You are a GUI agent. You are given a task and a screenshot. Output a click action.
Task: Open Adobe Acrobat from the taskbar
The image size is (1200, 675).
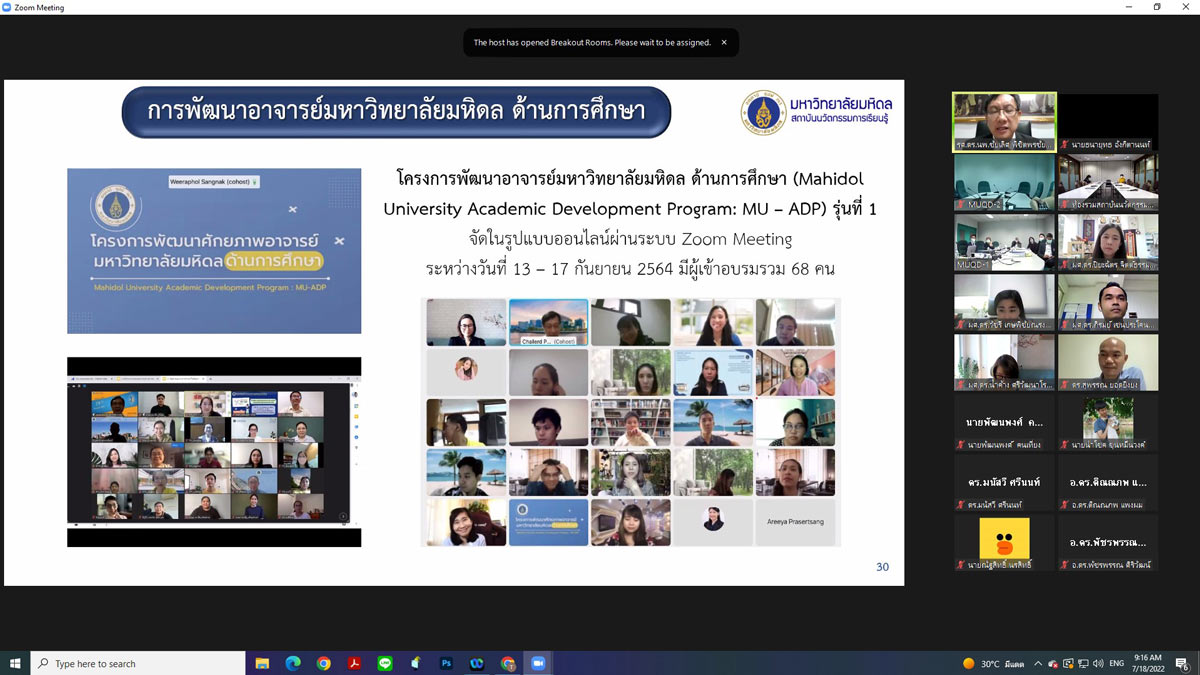pyautogui.click(x=354, y=663)
